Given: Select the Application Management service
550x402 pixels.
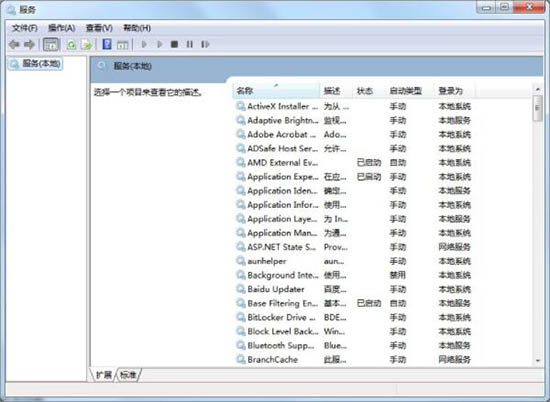Looking at the screenshot, I should click(354, 233).
